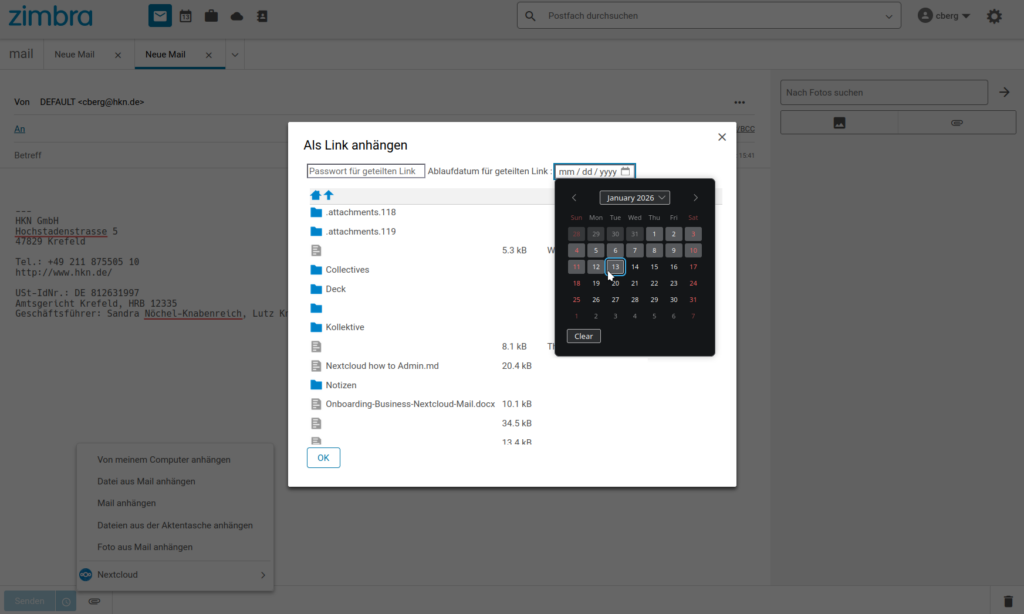Open the Contacts address book icon
This screenshot has height=614, width=1024.
click(x=262, y=16)
